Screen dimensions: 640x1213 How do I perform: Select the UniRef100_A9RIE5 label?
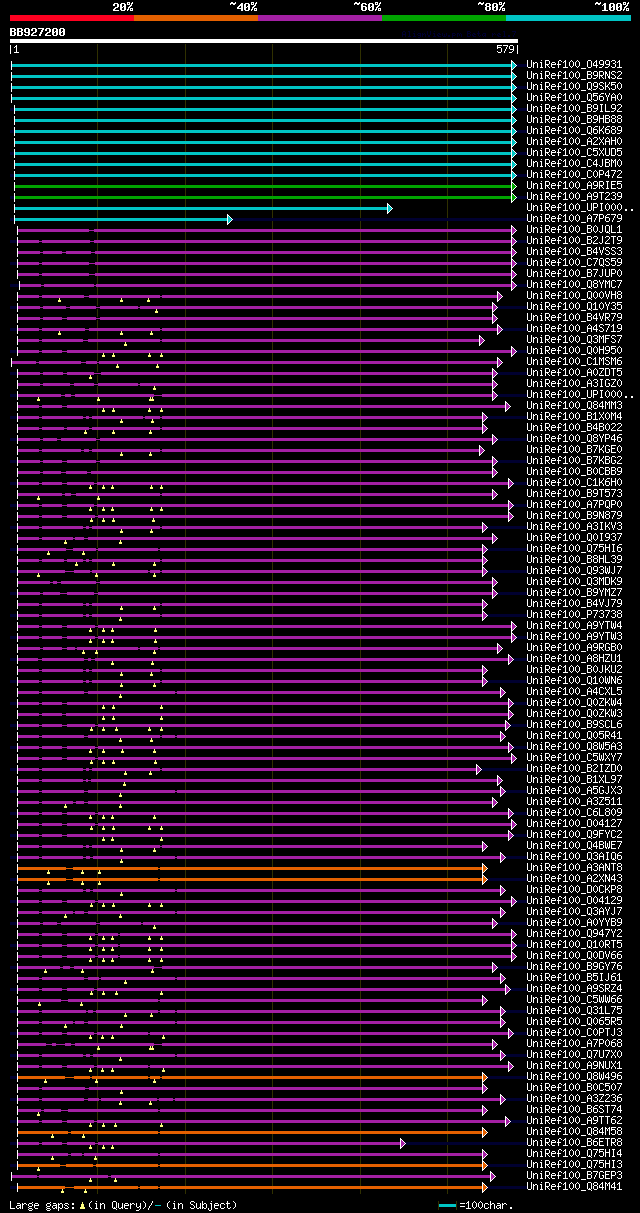coord(574,185)
